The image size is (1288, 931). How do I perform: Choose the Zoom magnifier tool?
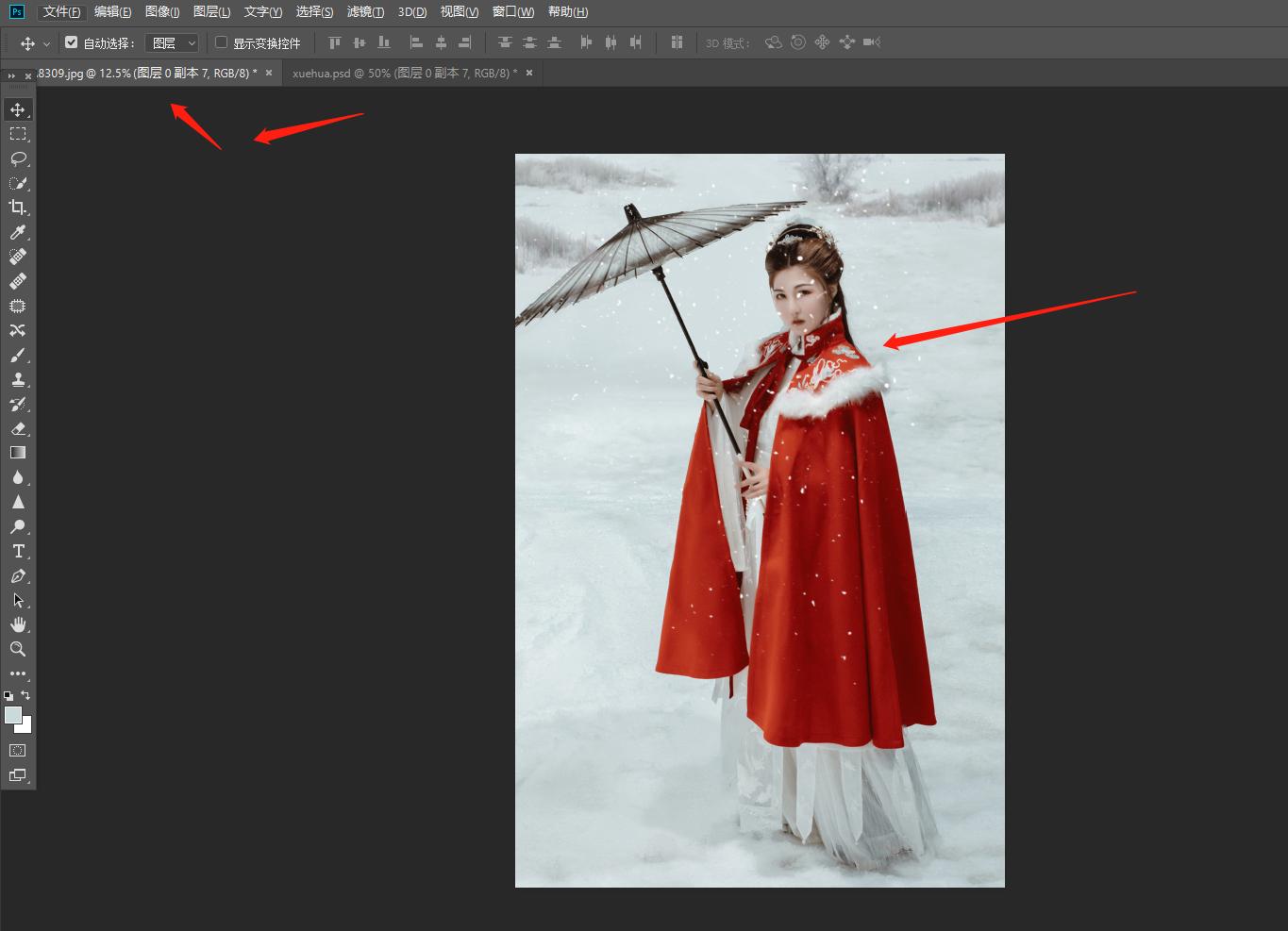pyautogui.click(x=18, y=649)
